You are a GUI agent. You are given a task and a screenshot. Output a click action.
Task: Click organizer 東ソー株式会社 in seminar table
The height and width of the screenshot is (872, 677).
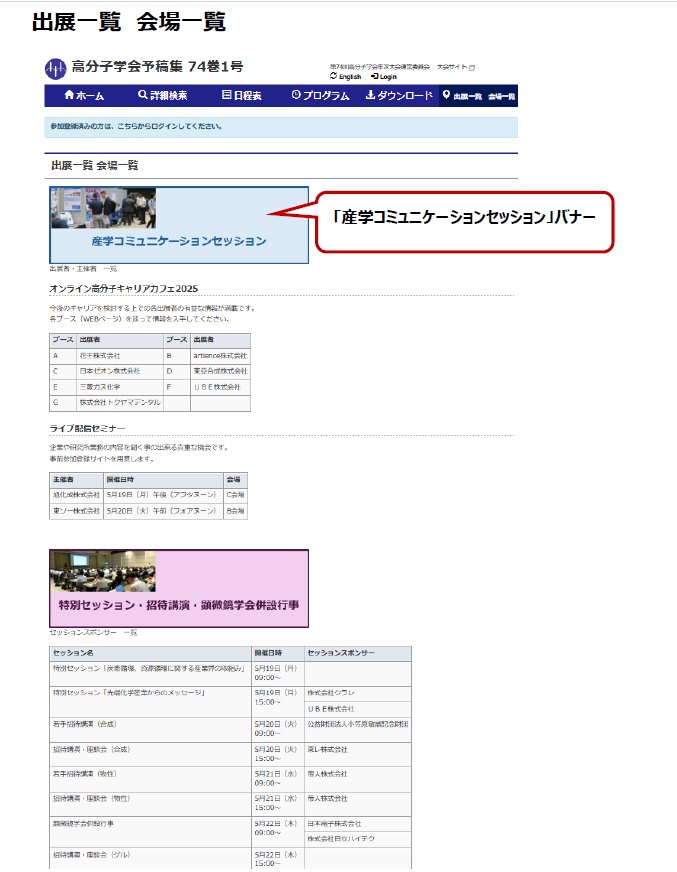click(76, 511)
